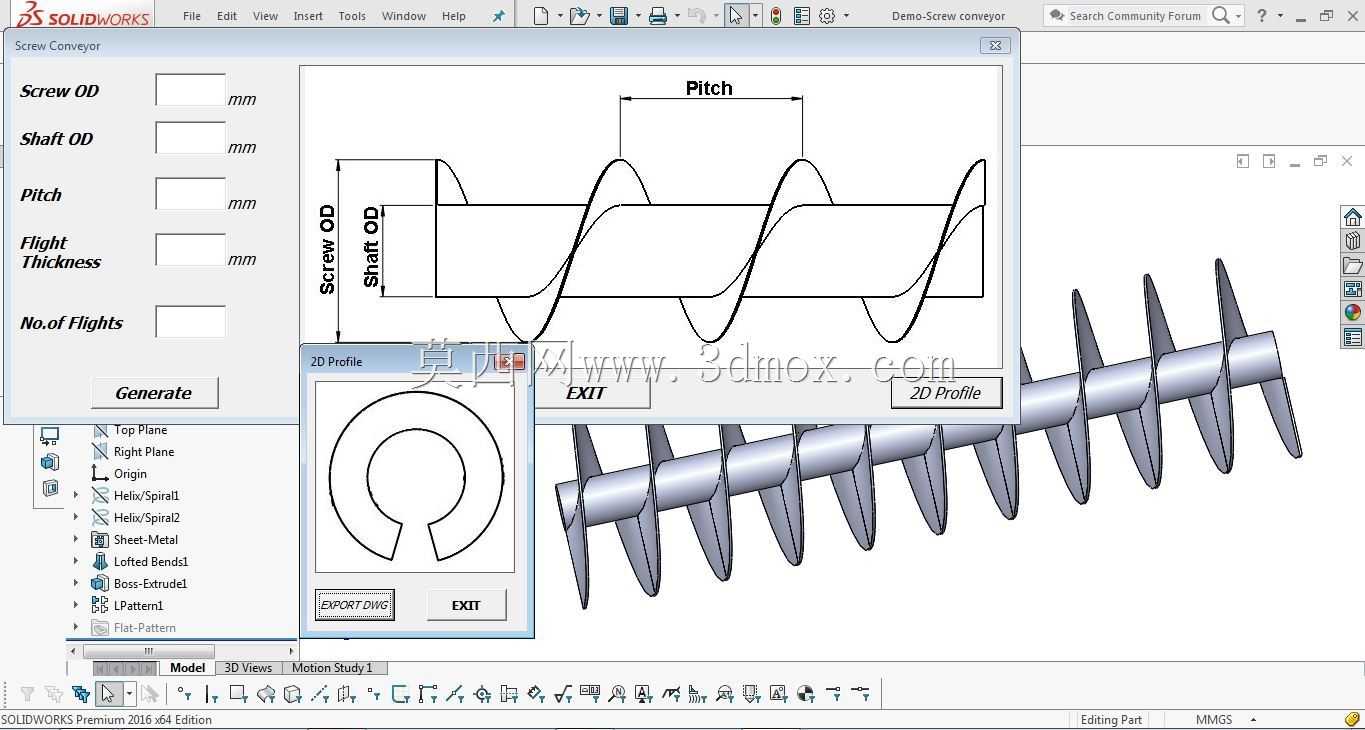Switch to the Motion Study 1 tab
1365x730 pixels.
[332, 668]
